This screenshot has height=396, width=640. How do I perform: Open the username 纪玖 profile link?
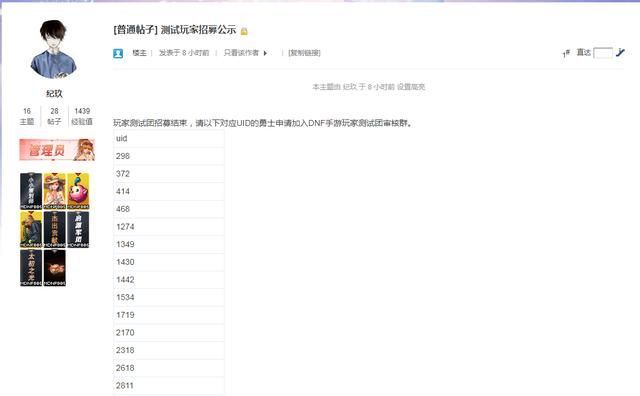pos(54,93)
